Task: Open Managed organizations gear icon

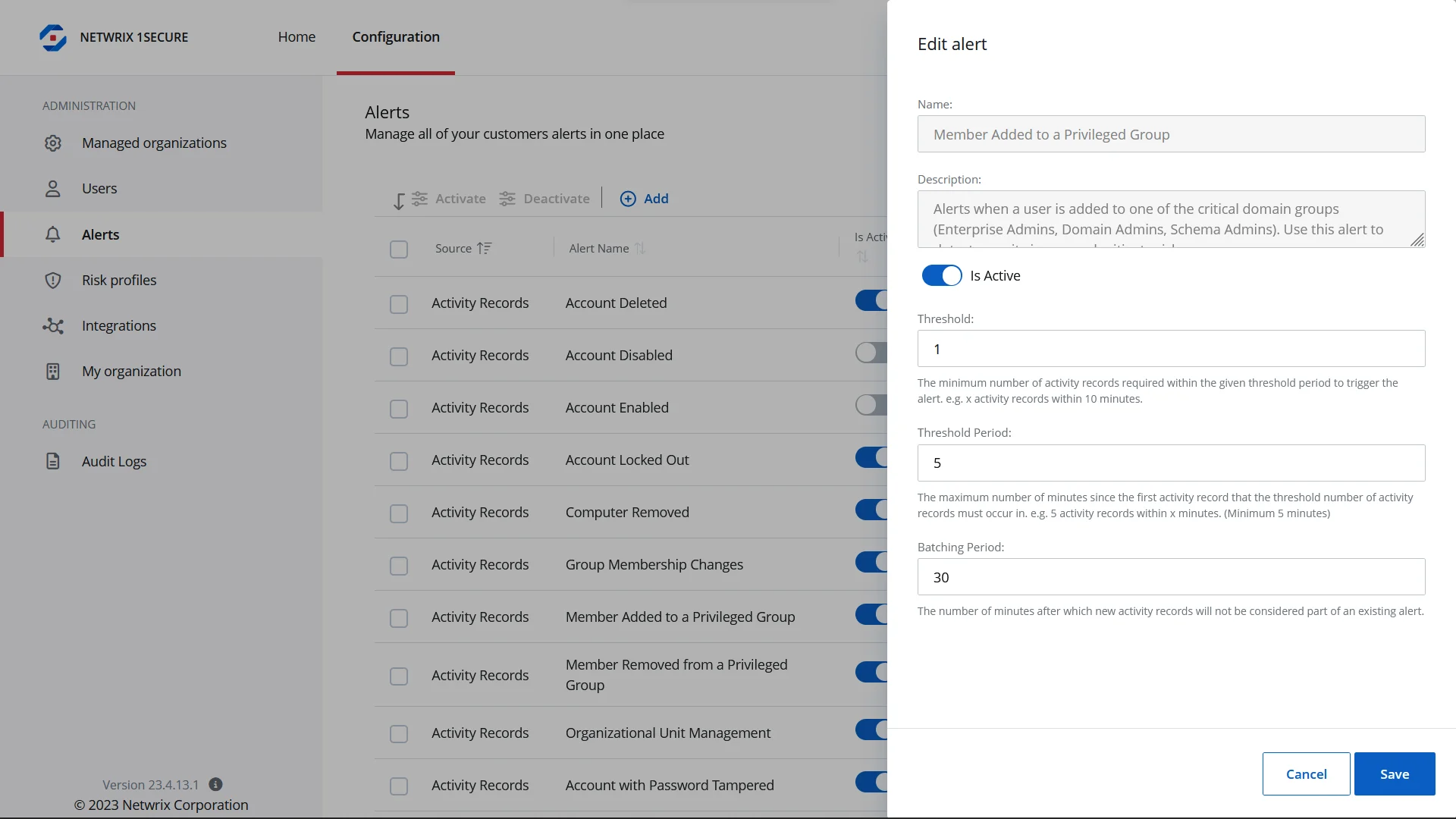Action: (x=52, y=143)
